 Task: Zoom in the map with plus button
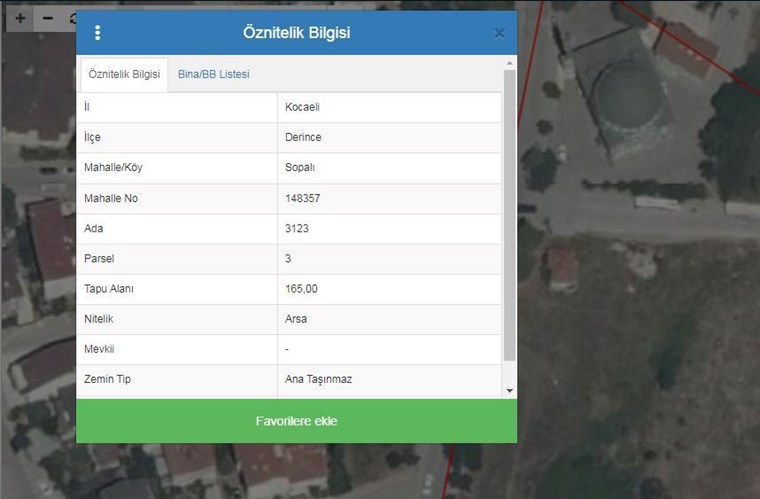pyautogui.click(x=20, y=19)
